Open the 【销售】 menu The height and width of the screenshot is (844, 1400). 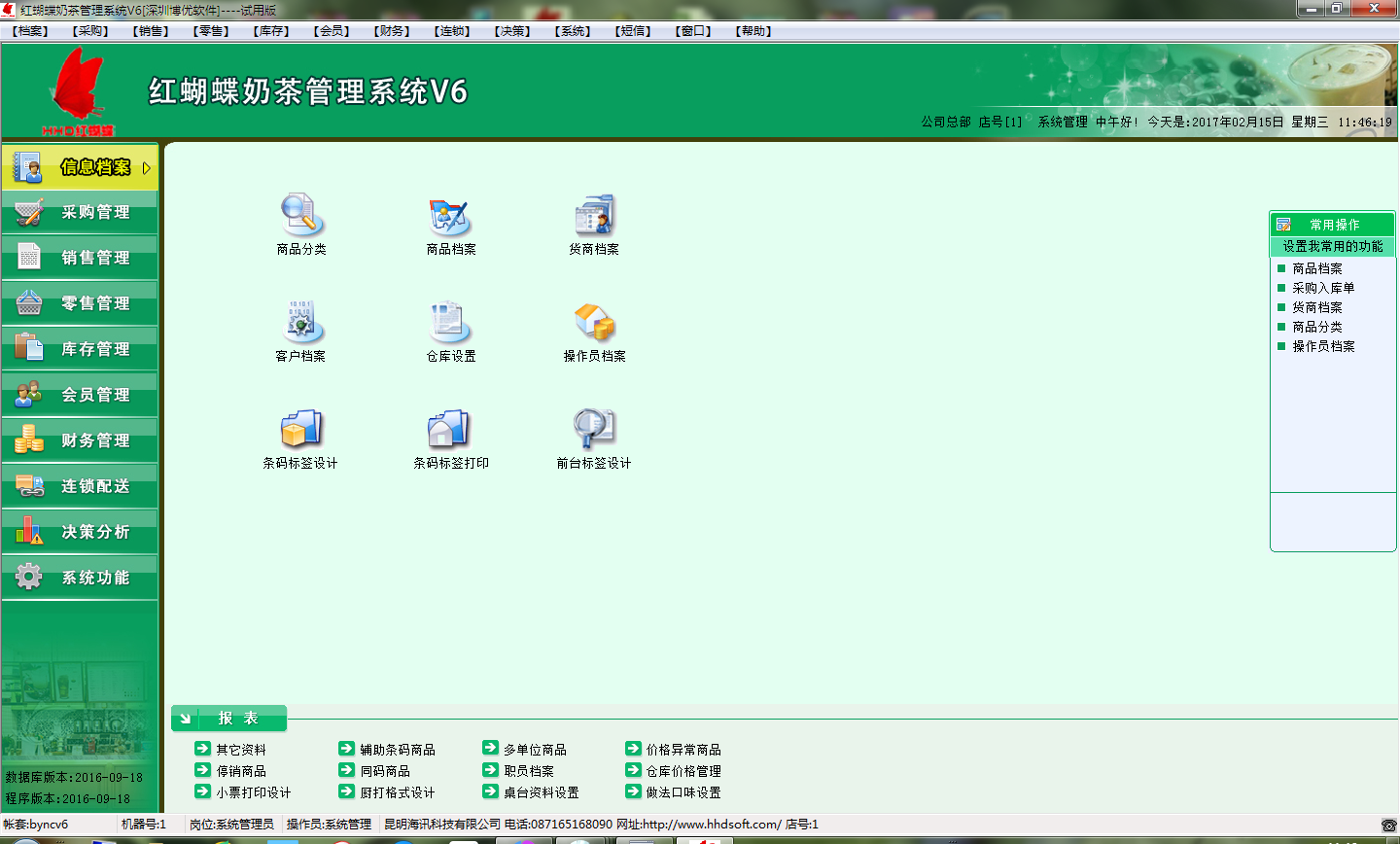pos(152,31)
